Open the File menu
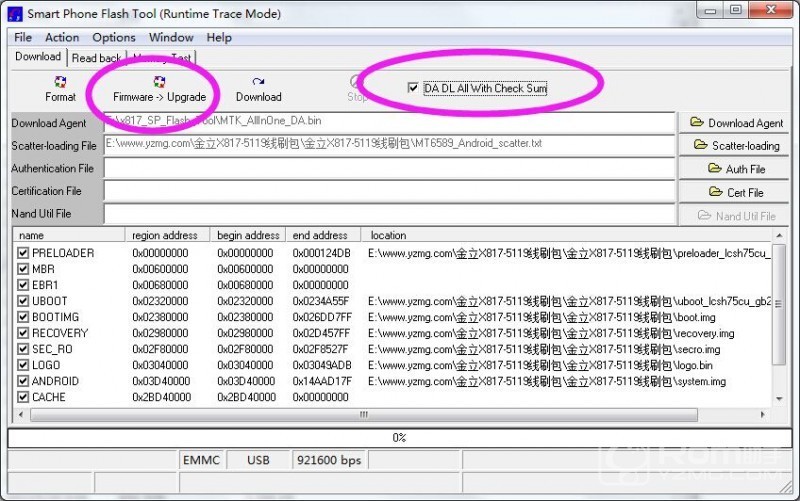800x501 pixels. (23, 38)
